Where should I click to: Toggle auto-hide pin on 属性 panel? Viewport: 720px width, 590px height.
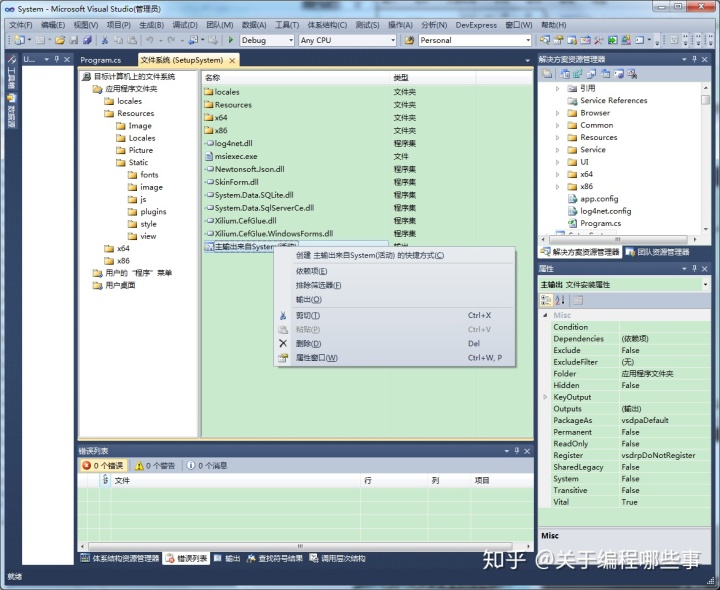pyautogui.click(x=694, y=269)
